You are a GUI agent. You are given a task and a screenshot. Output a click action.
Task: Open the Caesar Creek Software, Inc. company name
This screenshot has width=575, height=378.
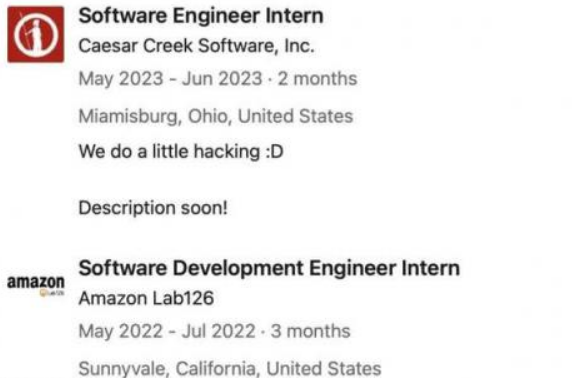(x=197, y=46)
